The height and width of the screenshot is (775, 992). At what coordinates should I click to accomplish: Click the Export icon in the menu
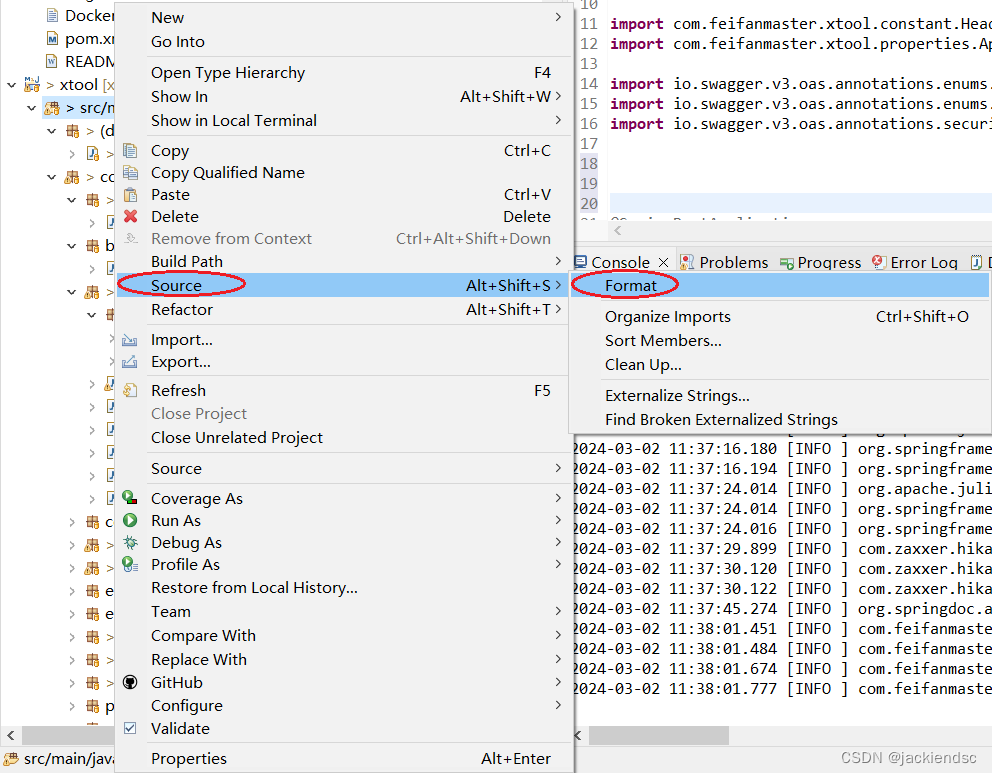pyautogui.click(x=130, y=362)
